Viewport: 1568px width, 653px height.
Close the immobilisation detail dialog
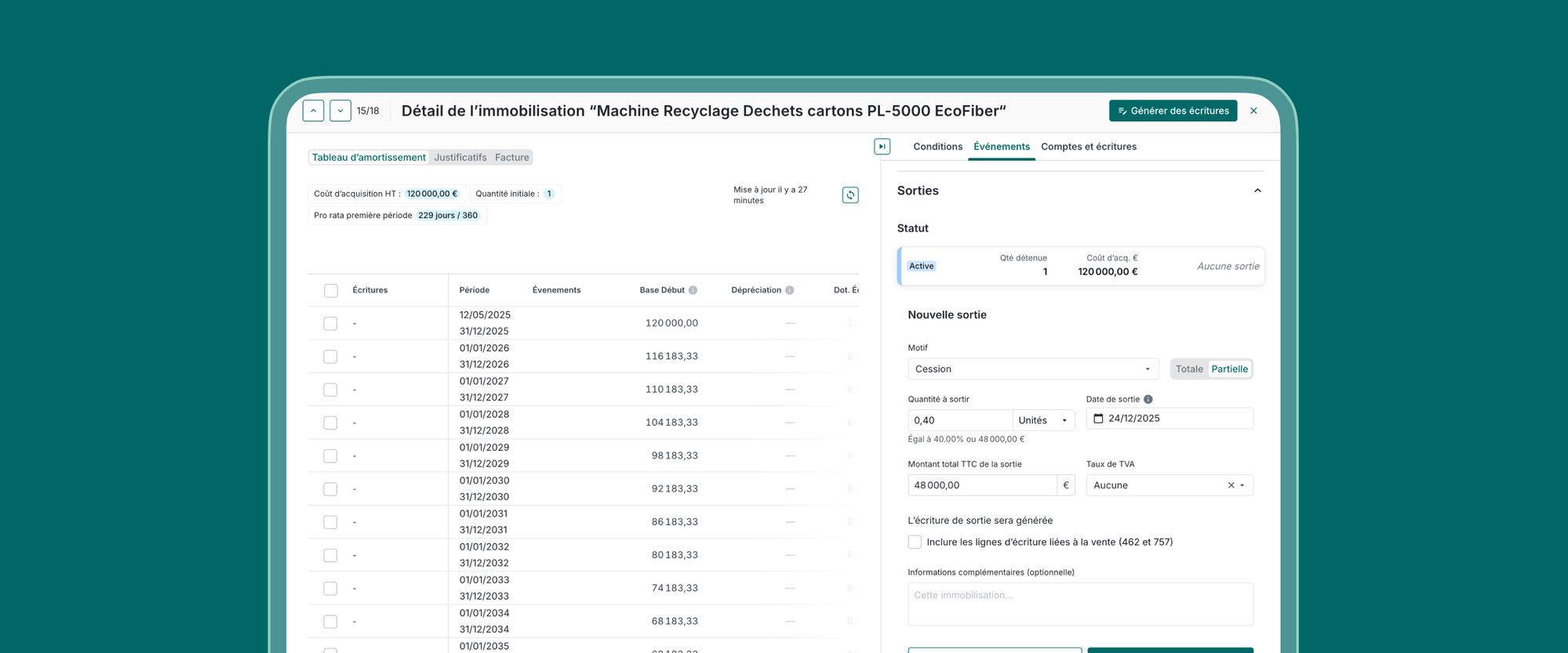point(1253,111)
